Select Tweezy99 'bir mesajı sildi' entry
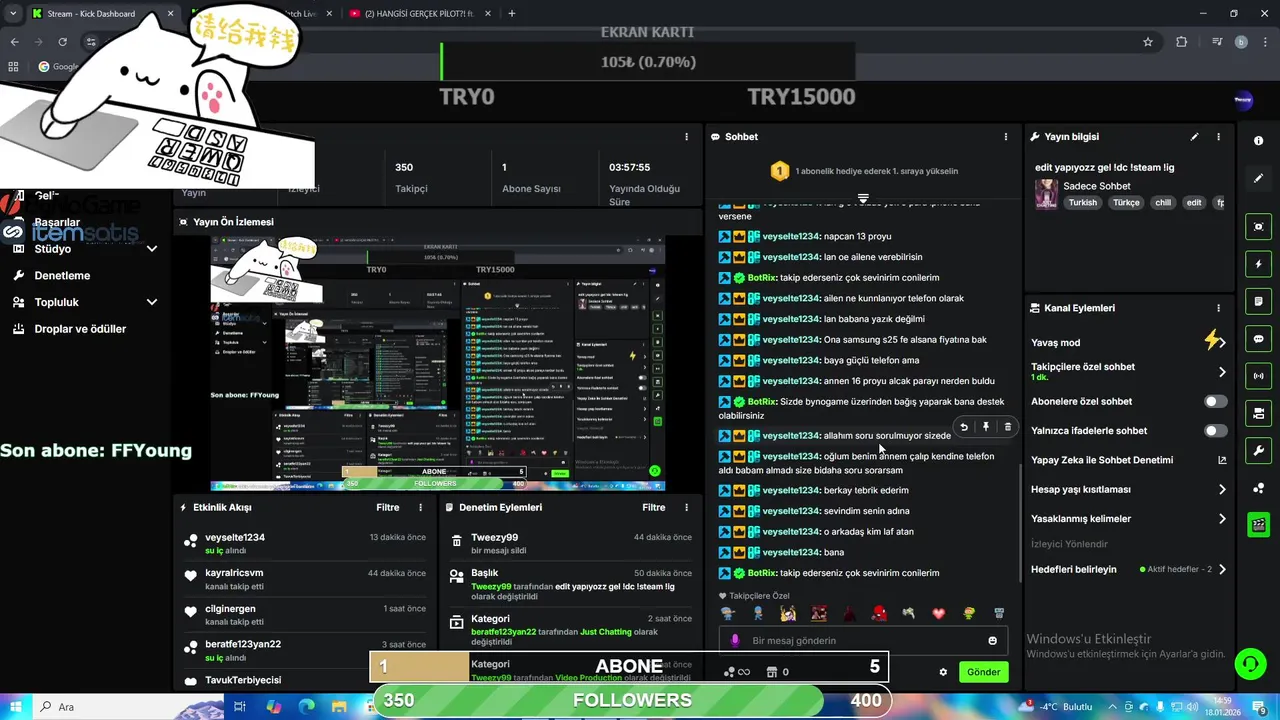 (570, 544)
